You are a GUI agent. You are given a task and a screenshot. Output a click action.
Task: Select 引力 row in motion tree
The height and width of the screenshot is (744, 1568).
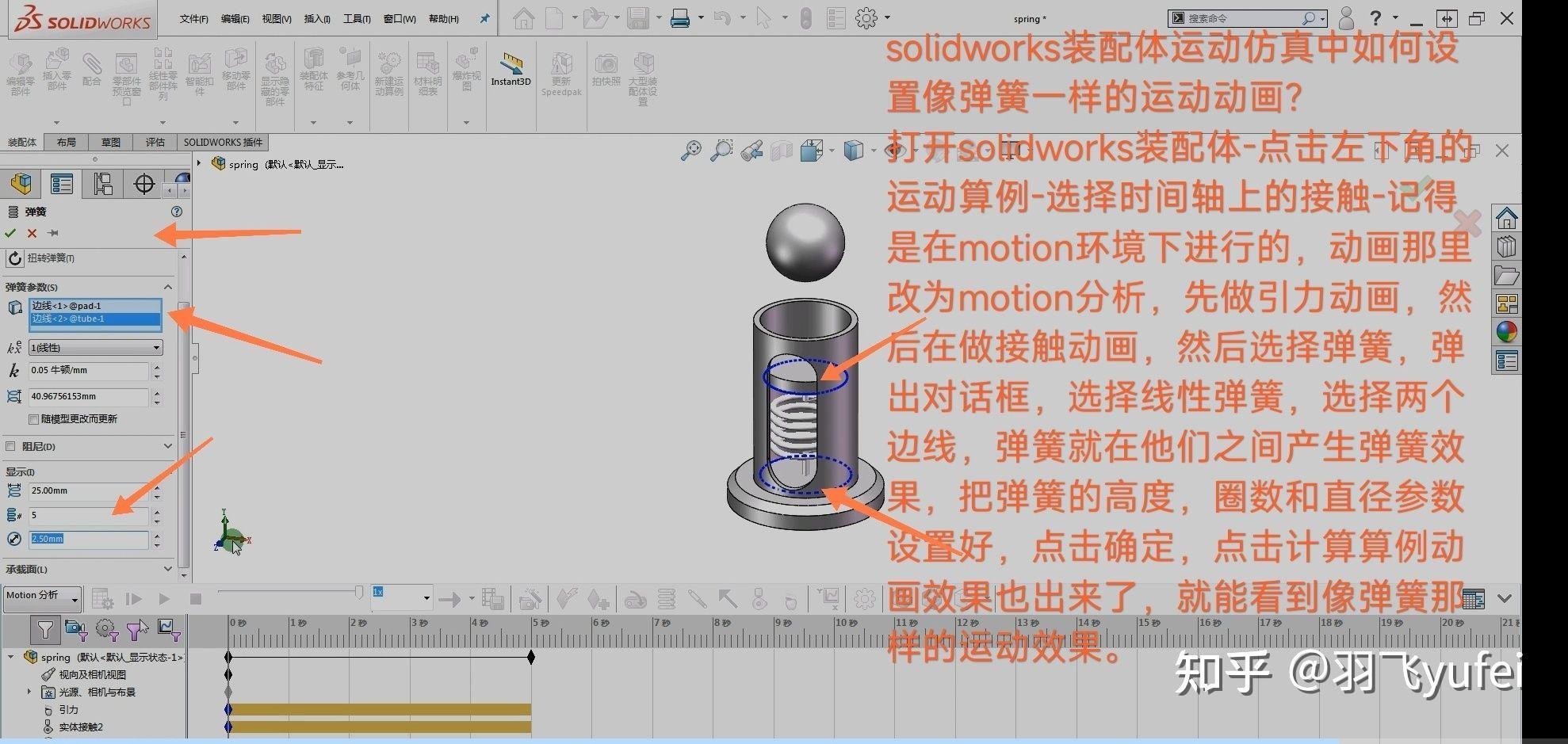click(68, 710)
